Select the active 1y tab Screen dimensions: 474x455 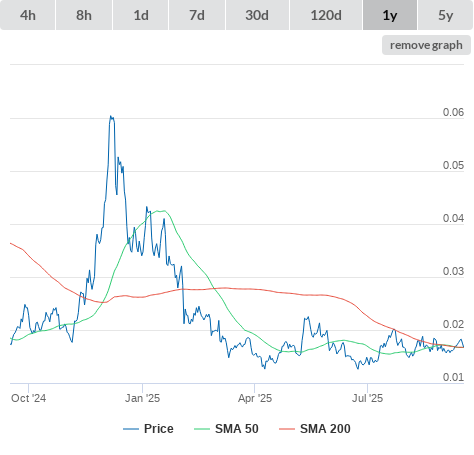[390, 15]
